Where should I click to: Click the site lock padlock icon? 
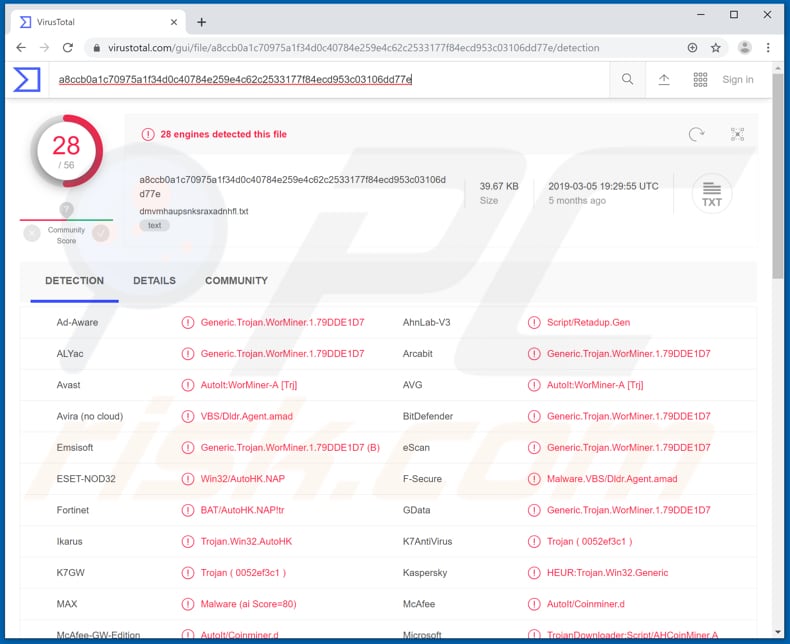coord(97,48)
